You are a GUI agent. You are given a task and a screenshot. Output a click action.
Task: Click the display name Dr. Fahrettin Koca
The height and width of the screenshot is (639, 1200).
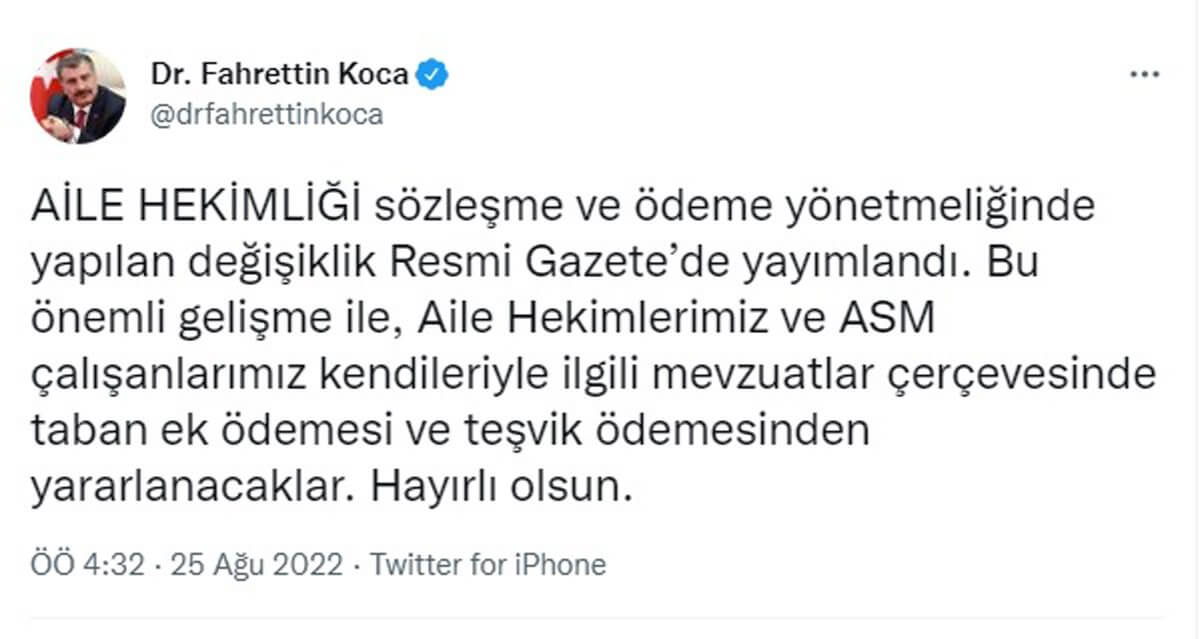(x=281, y=75)
